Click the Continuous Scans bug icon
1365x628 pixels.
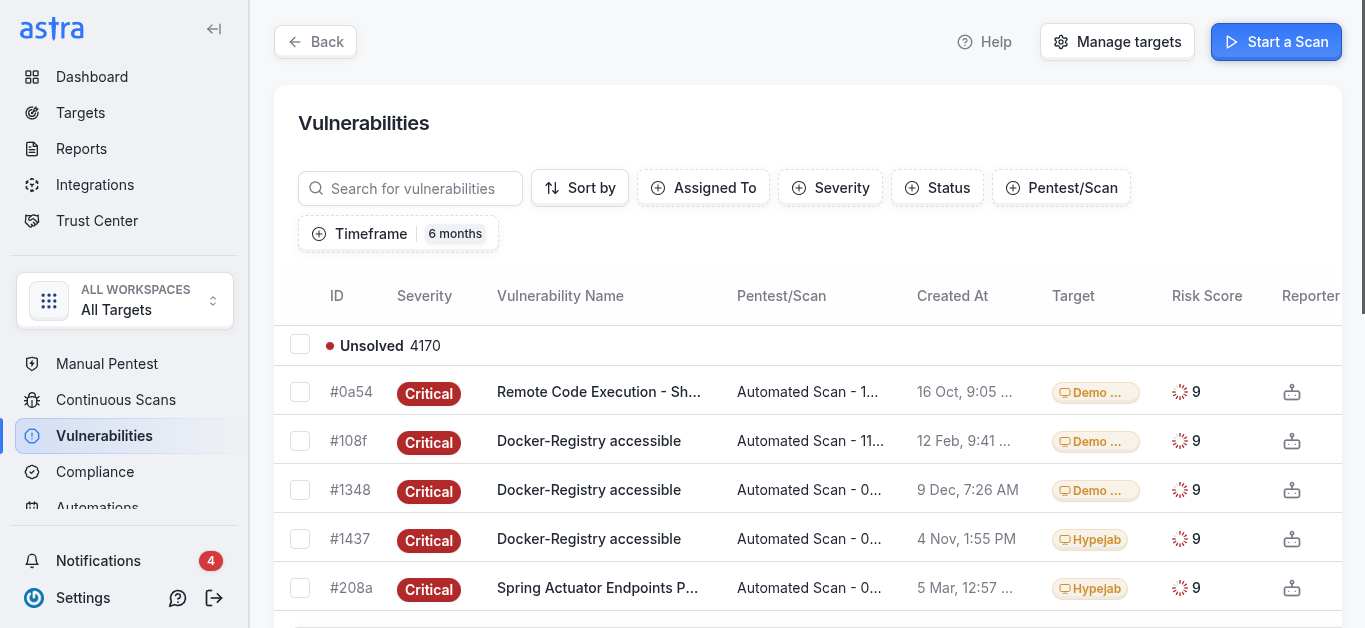pyautogui.click(x=32, y=400)
